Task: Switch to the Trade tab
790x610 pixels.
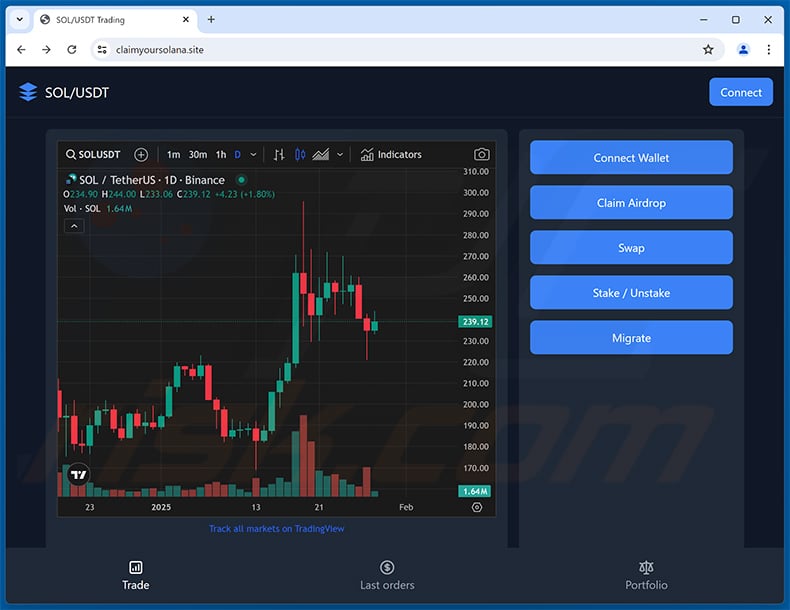Action: tap(136, 576)
